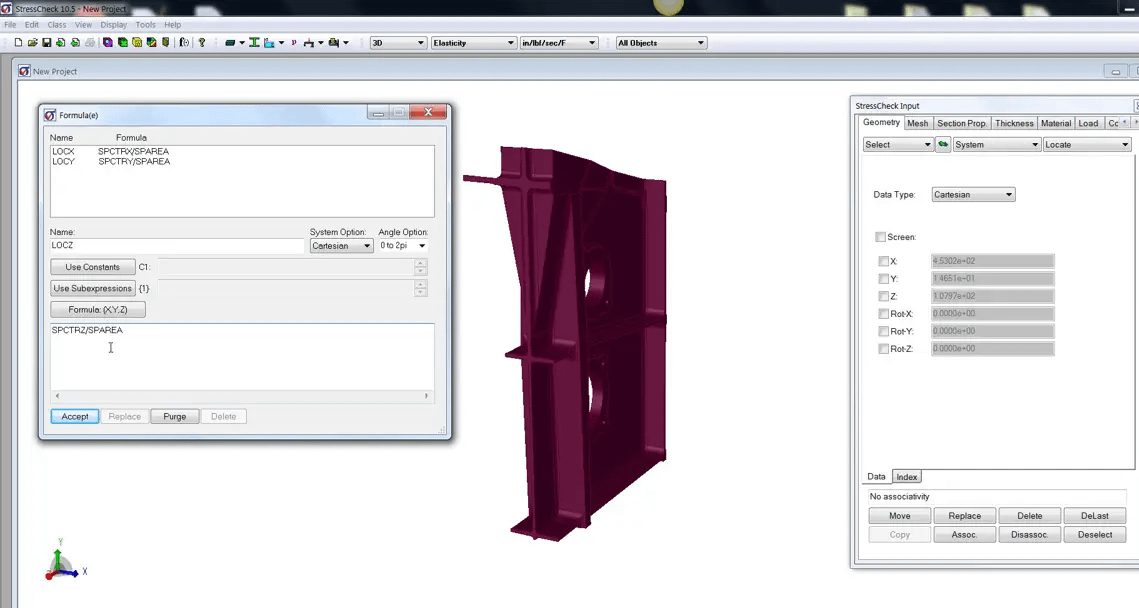Save the project using the Save icon
1139x608 pixels.
[x=47, y=42]
